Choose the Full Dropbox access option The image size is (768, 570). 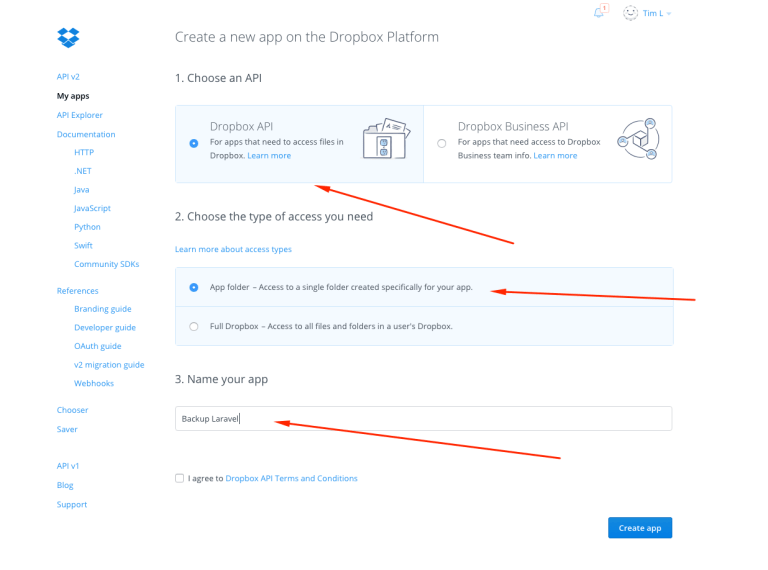point(194,326)
